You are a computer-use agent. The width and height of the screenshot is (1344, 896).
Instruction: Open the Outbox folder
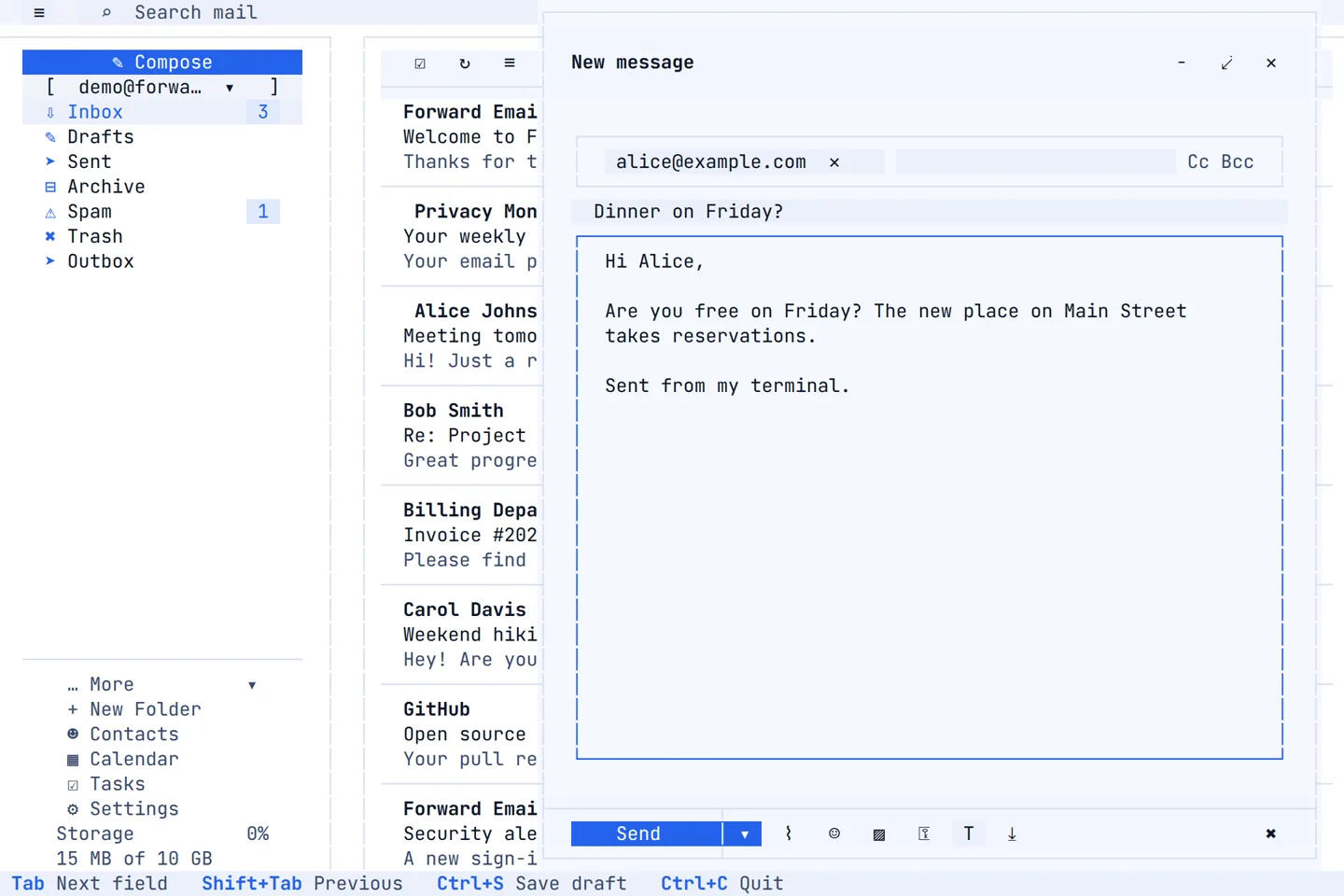tap(162, 261)
